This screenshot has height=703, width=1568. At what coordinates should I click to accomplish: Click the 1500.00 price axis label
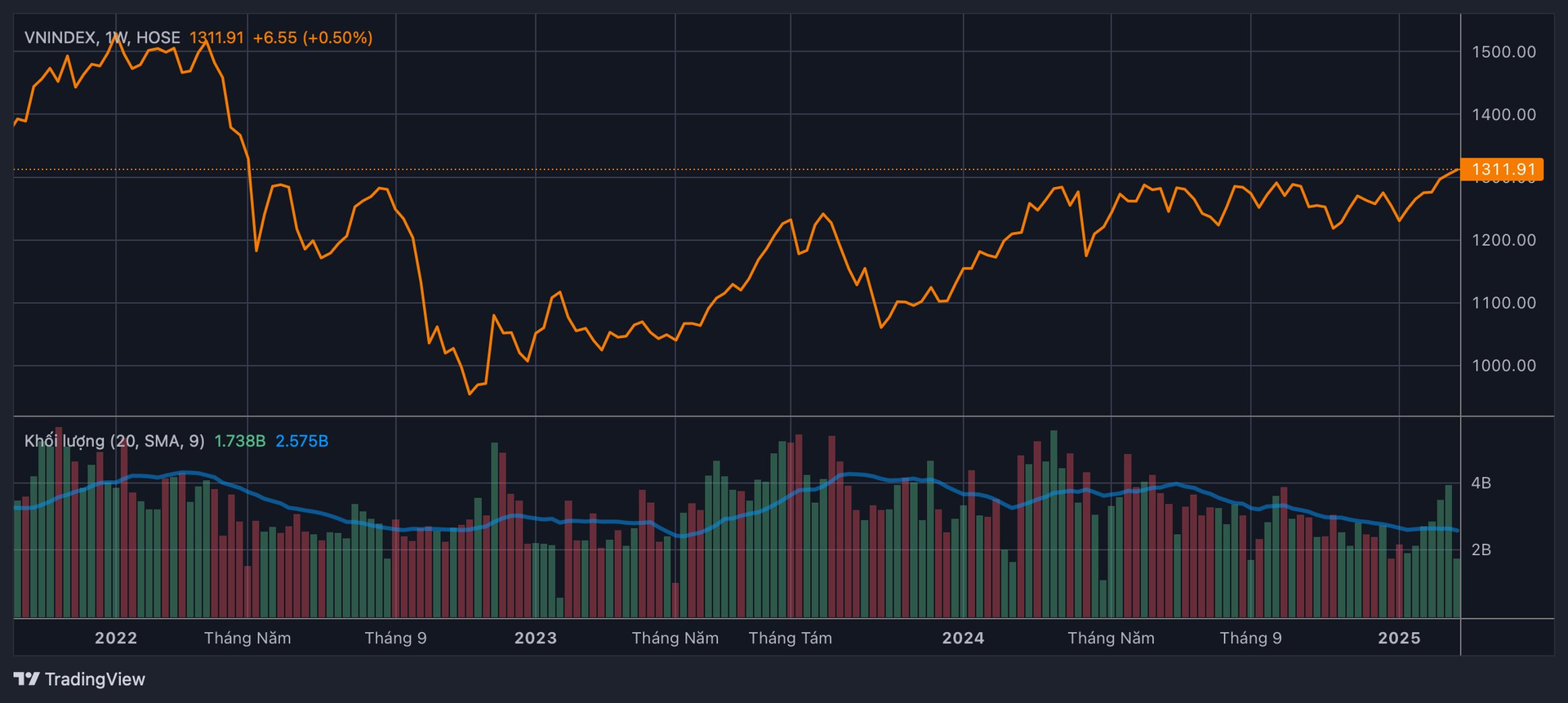1503,51
